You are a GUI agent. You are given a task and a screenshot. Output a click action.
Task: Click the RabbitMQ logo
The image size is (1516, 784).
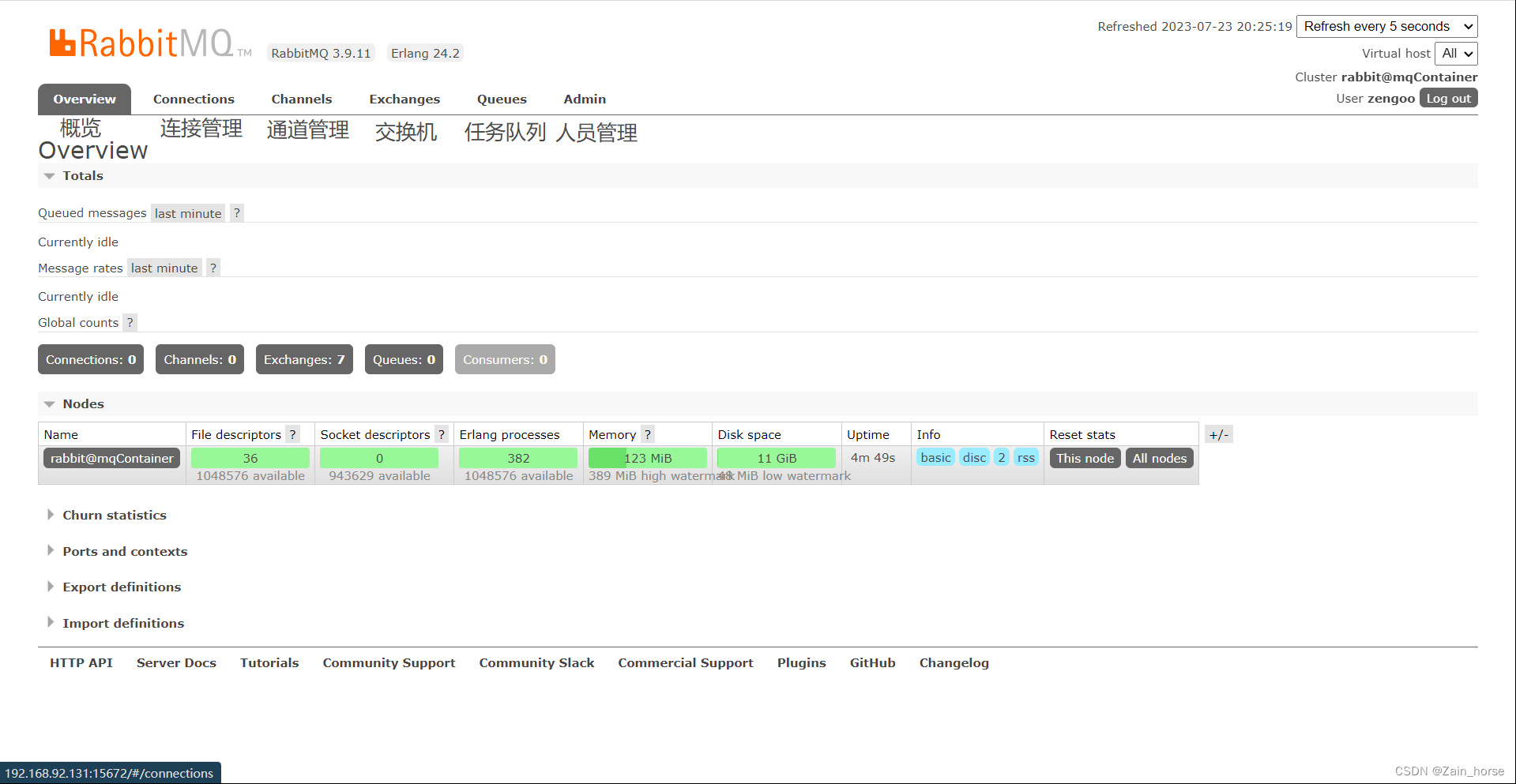[x=150, y=43]
